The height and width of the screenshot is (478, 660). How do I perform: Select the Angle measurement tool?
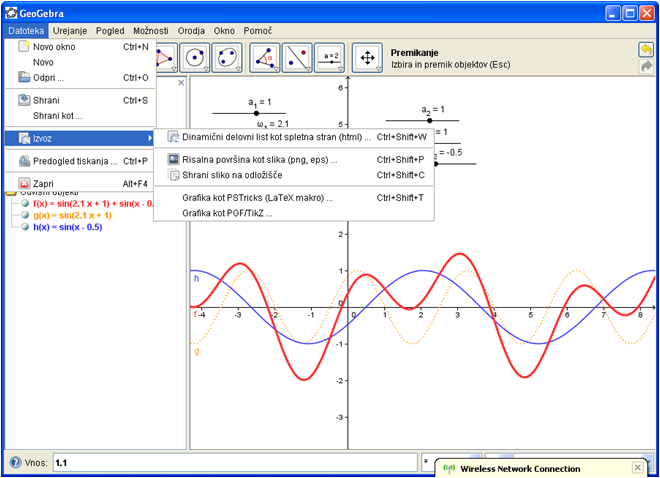pyautogui.click(x=264, y=58)
